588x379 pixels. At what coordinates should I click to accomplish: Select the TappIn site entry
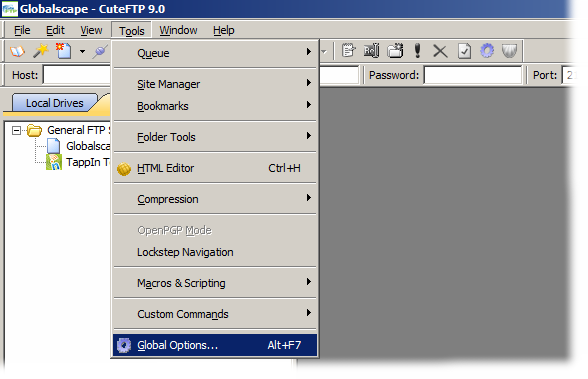point(88,162)
